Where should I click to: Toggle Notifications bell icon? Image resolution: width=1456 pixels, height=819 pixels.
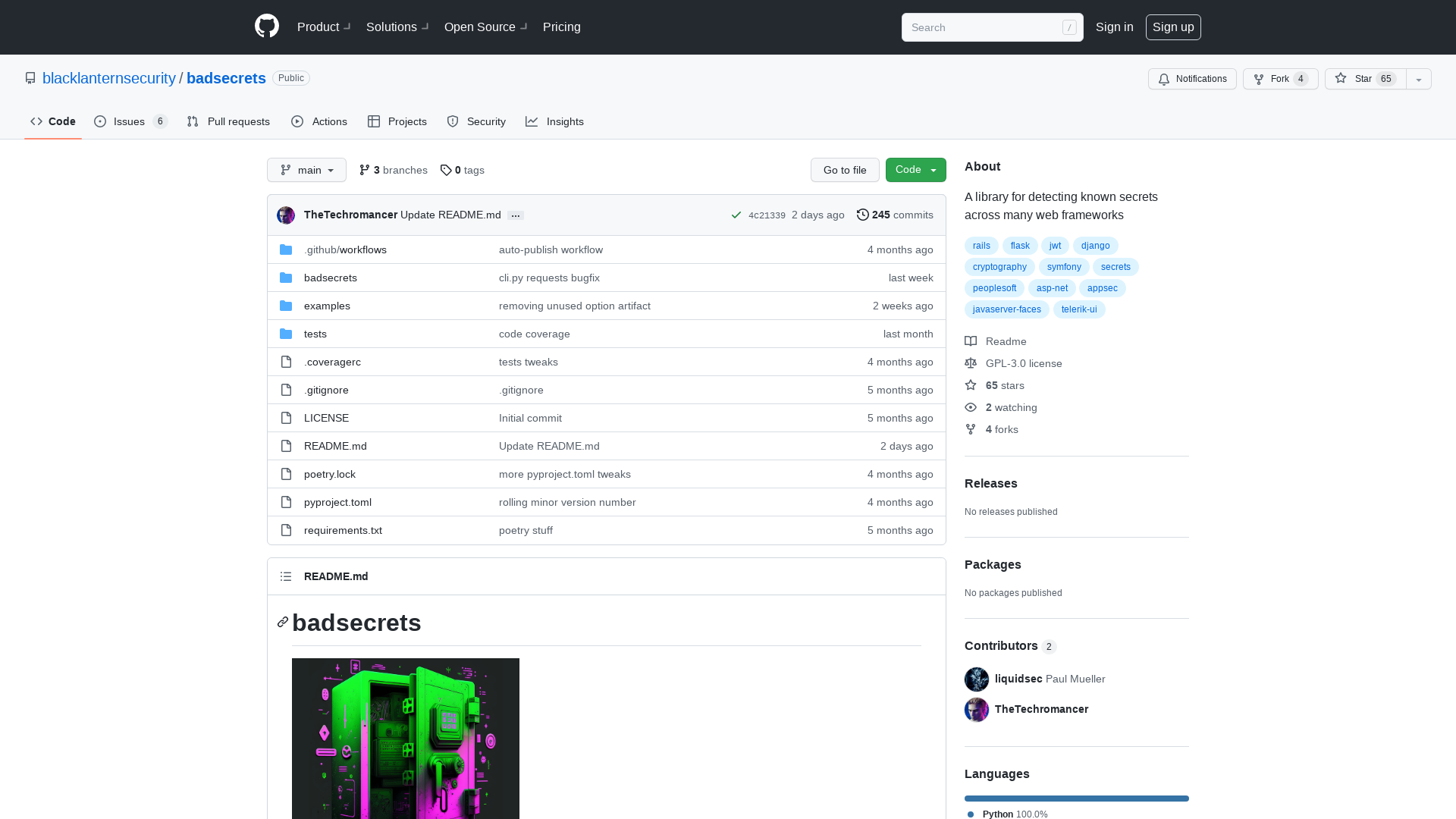pos(1164,79)
